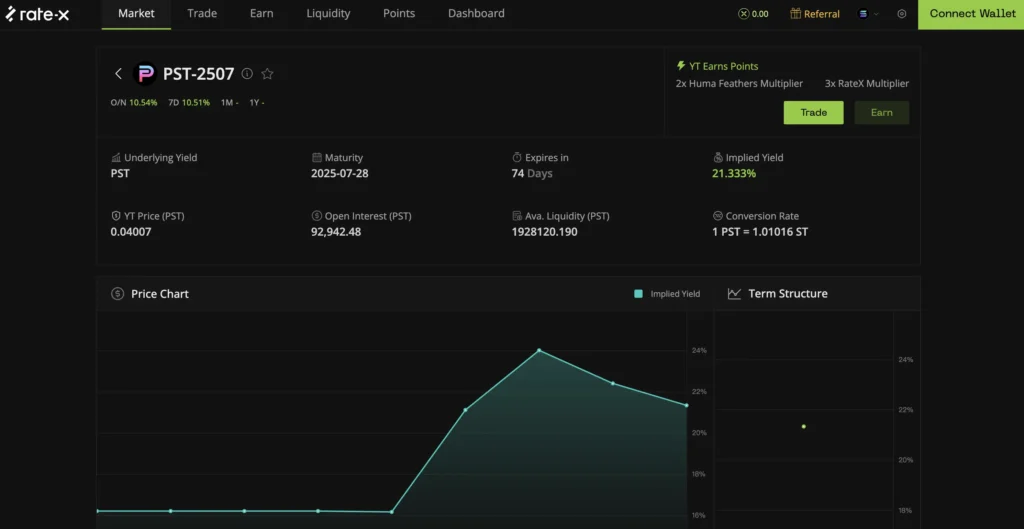Click the Conversion Rate icon
Viewport: 1024px width, 529px height.
tap(718, 216)
